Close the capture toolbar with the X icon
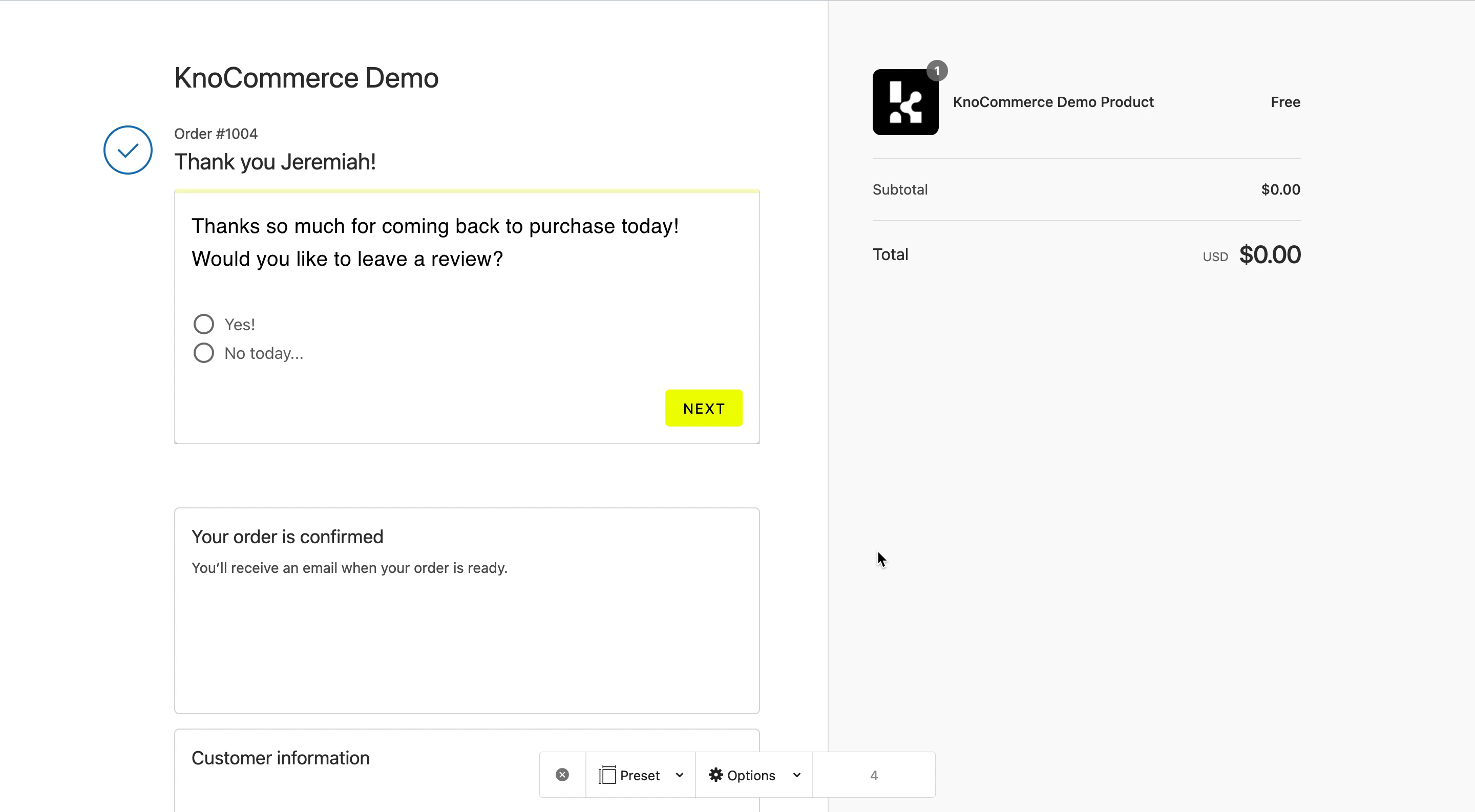This screenshot has height=812, width=1475. 562,775
